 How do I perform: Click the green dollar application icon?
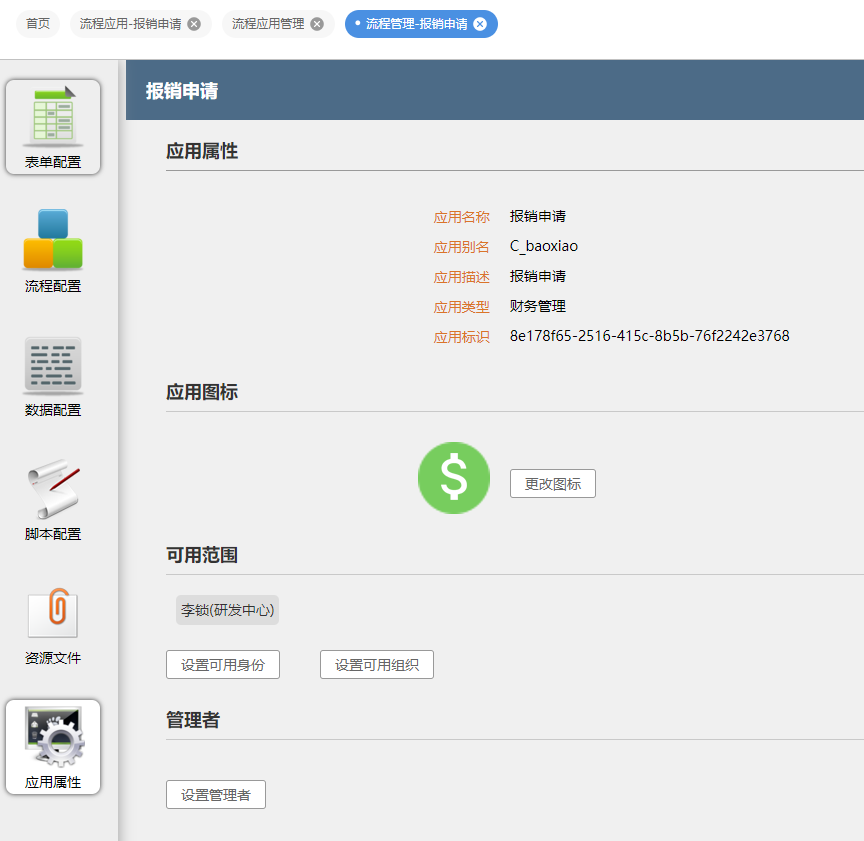(454, 478)
